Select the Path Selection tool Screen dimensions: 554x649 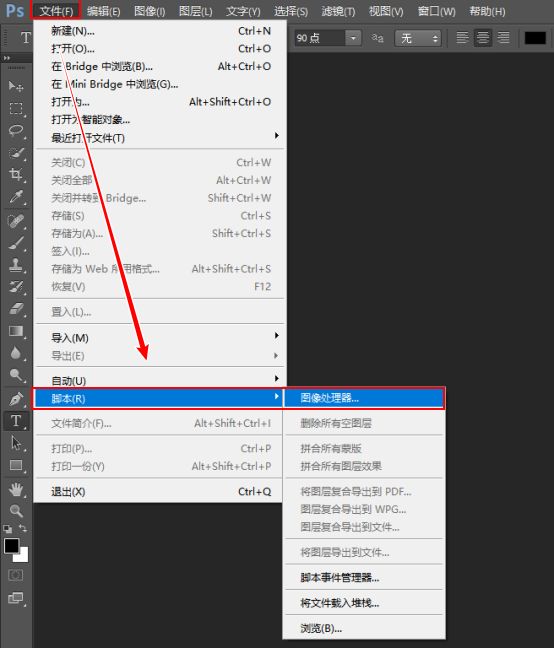(16, 443)
